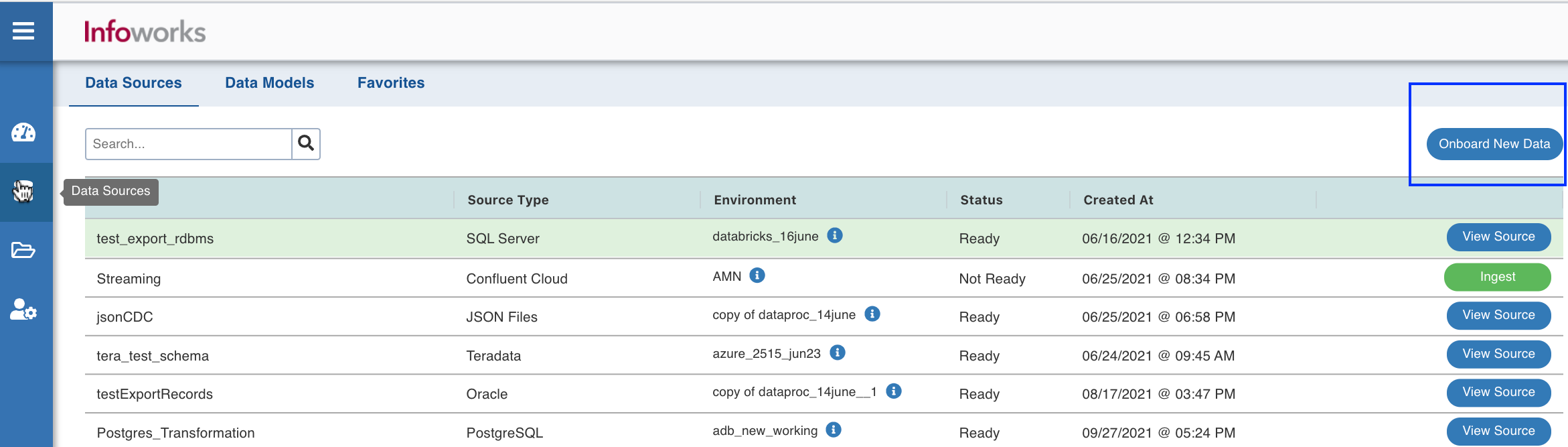1568x447 pixels.
Task: Click Ingest for the Streaming source
Action: point(1497,277)
